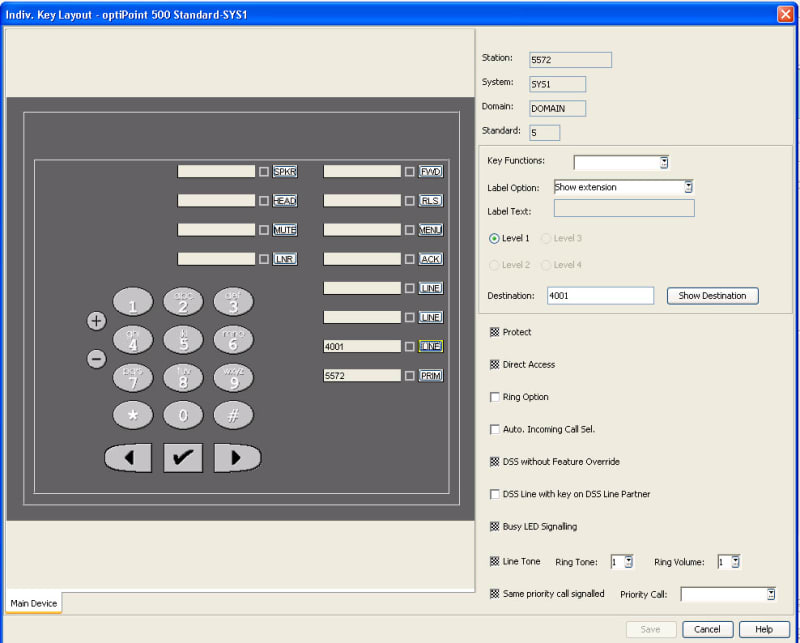800x643 pixels.
Task: Toggle Same priority call signalled checkbox
Action: click(x=494, y=593)
